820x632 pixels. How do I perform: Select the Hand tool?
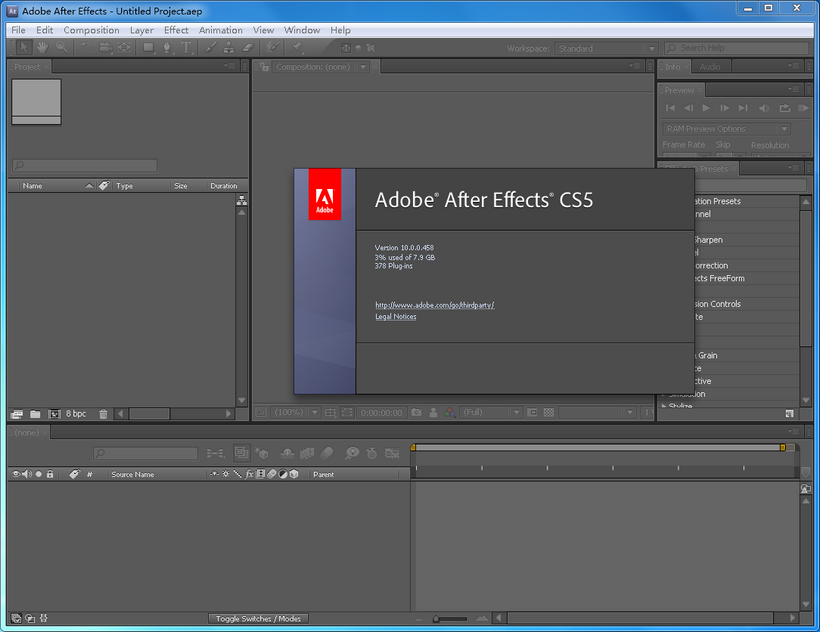42,47
